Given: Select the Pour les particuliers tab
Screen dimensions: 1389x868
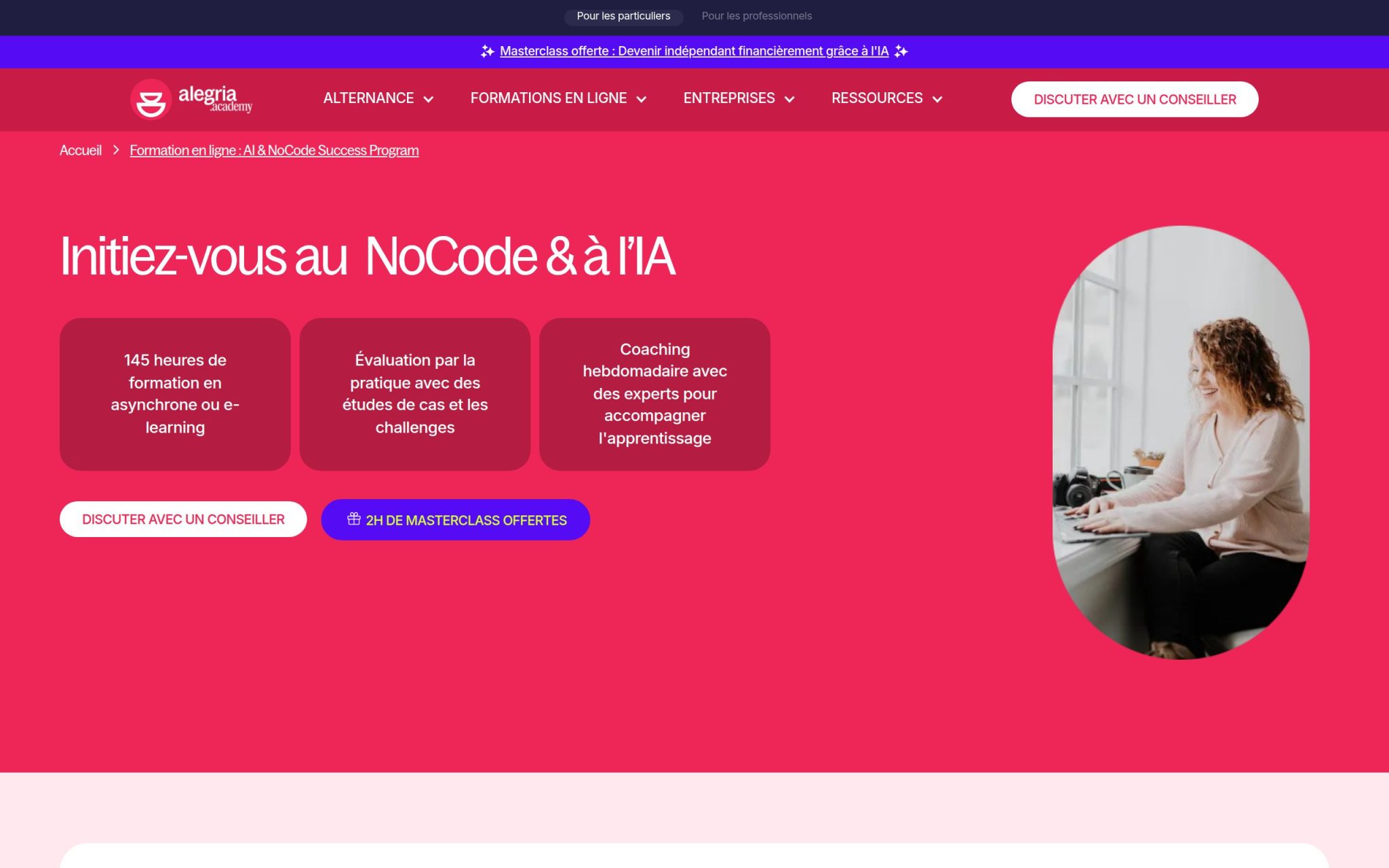Looking at the screenshot, I should (623, 16).
